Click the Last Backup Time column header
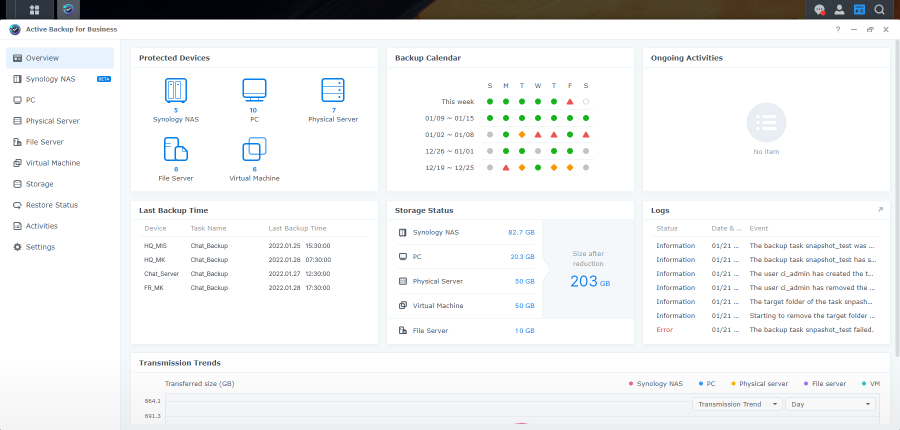 [297, 228]
